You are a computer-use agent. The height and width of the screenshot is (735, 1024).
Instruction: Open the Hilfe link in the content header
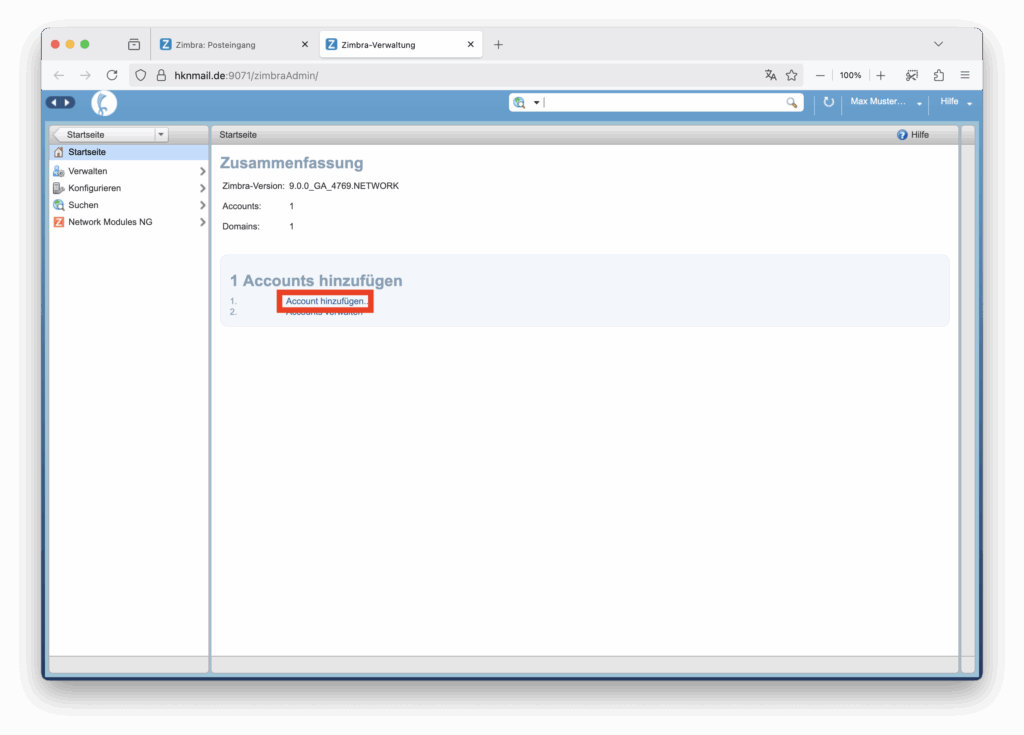click(920, 135)
